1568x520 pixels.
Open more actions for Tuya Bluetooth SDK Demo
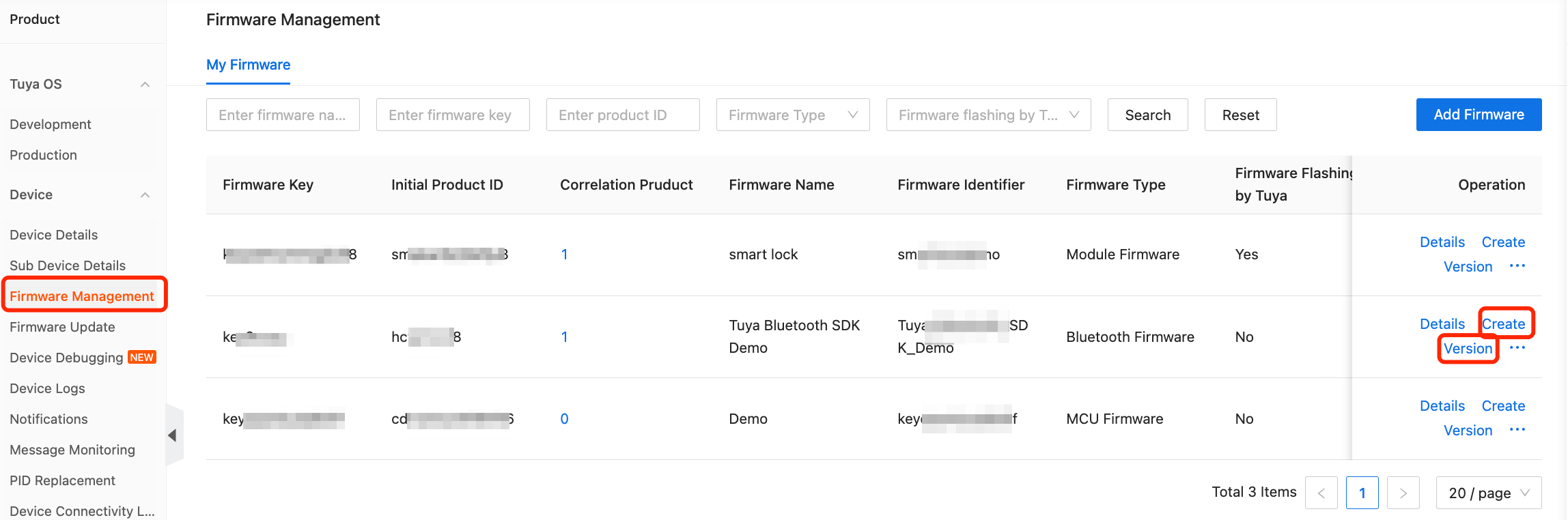pos(1518,347)
